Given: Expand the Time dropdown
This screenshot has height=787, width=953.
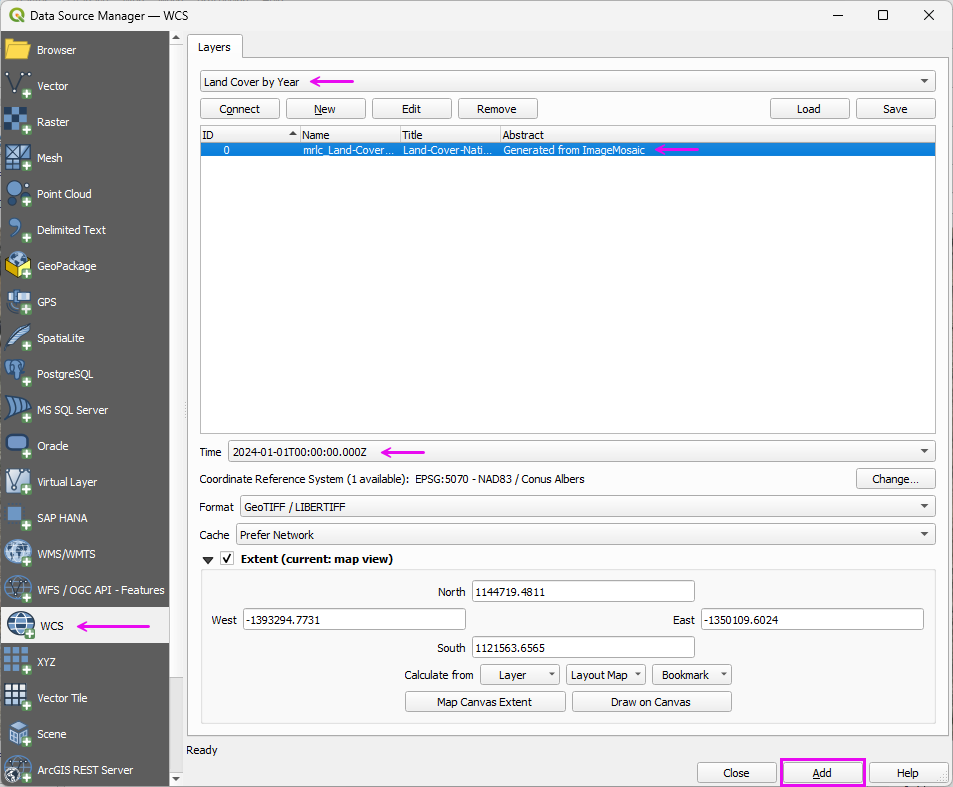Looking at the screenshot, I should click(x=581, y=452).
